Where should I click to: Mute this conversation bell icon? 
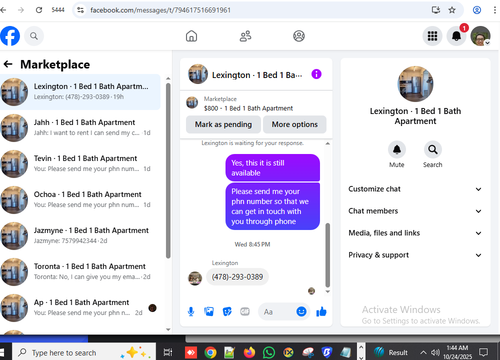397,150
